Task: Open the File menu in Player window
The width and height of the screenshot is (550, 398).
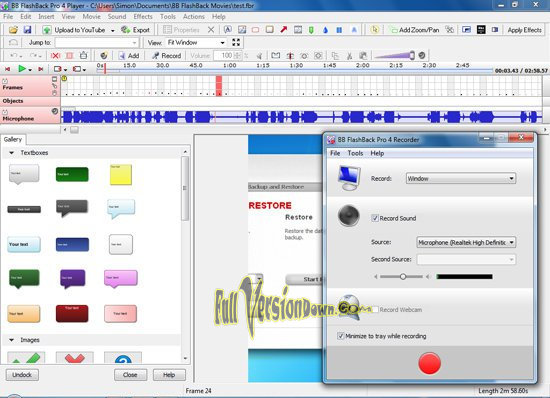Action: [8, 16]
